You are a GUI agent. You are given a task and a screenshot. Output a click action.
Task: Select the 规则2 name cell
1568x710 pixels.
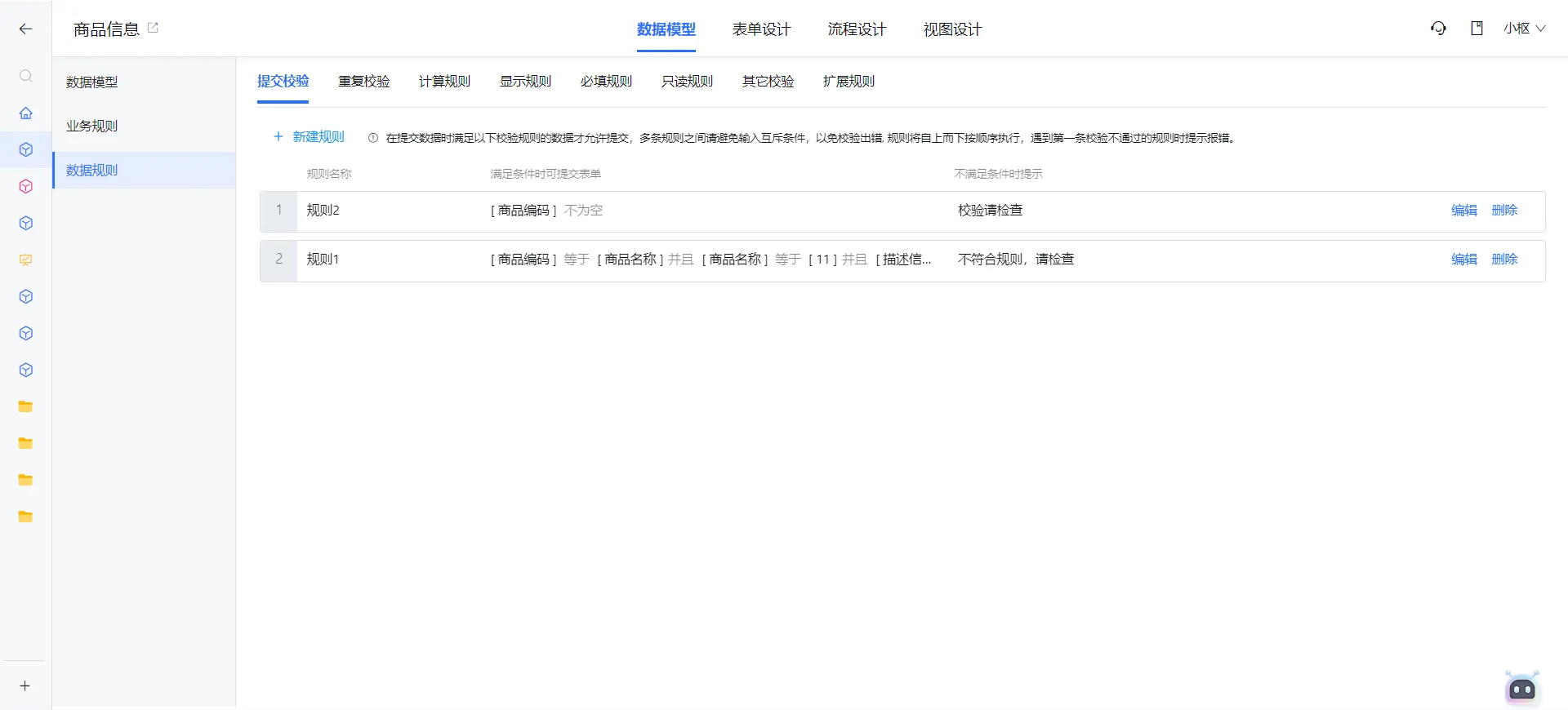point(323,211)
